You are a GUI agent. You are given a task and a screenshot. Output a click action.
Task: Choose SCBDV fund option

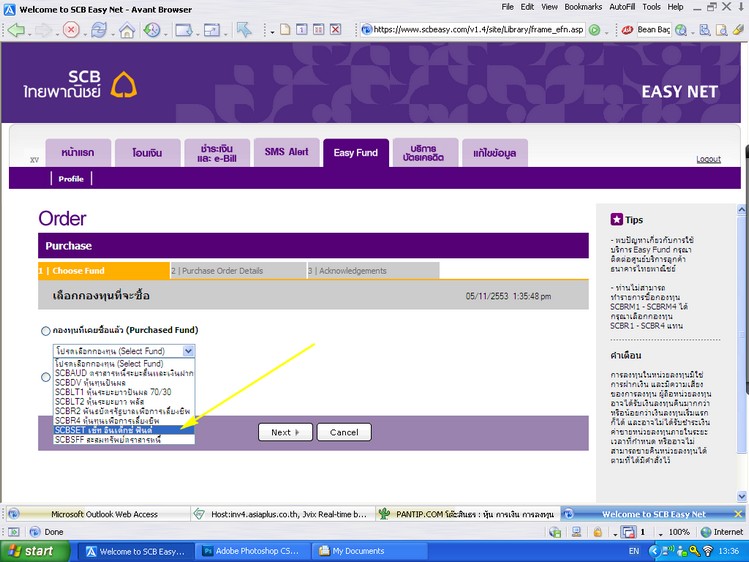(x=124, y=382)
